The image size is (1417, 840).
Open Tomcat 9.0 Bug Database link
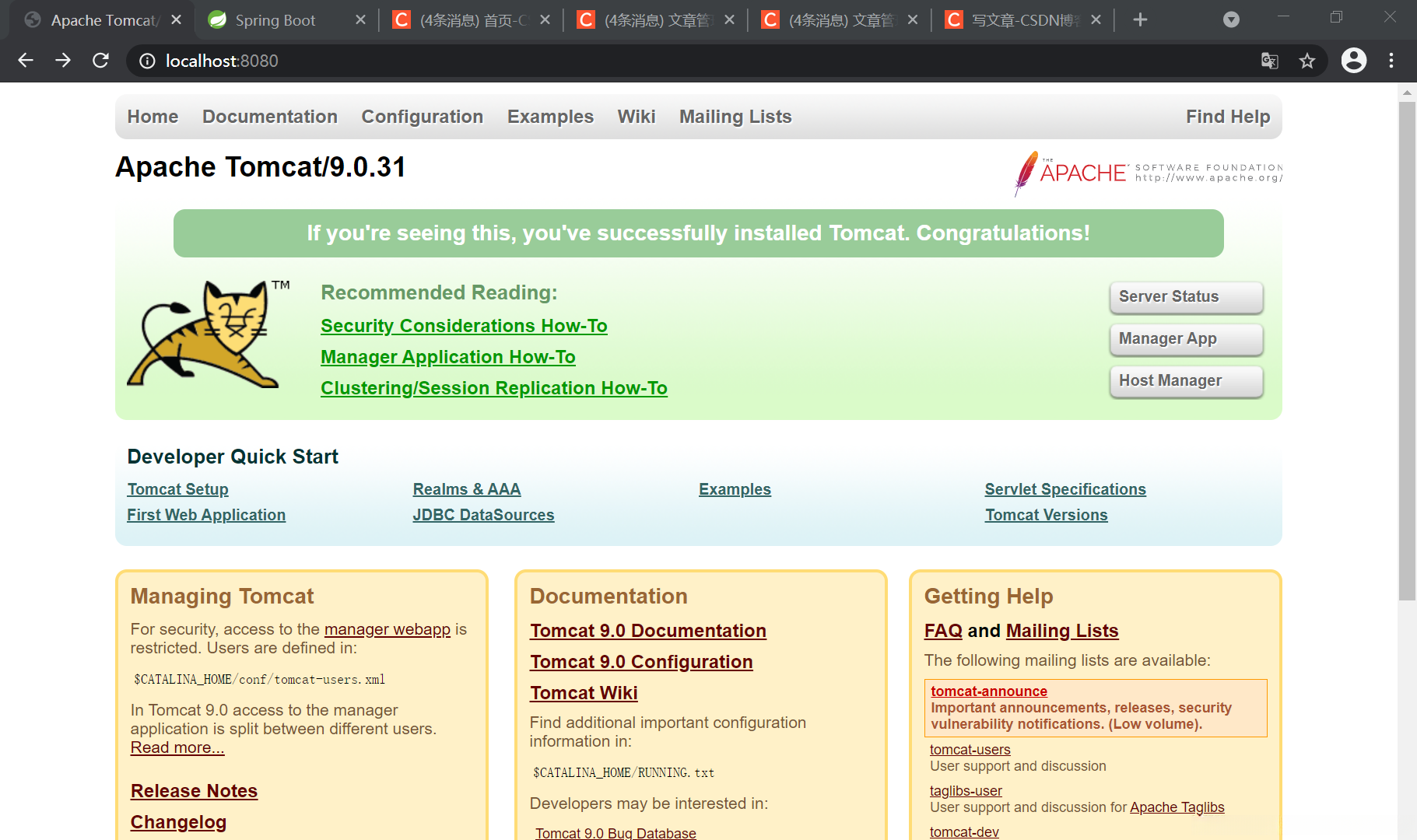pos(616,833)
